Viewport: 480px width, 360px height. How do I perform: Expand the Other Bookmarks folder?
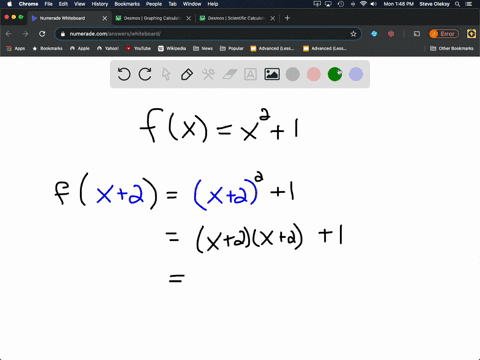pos(452,48)
